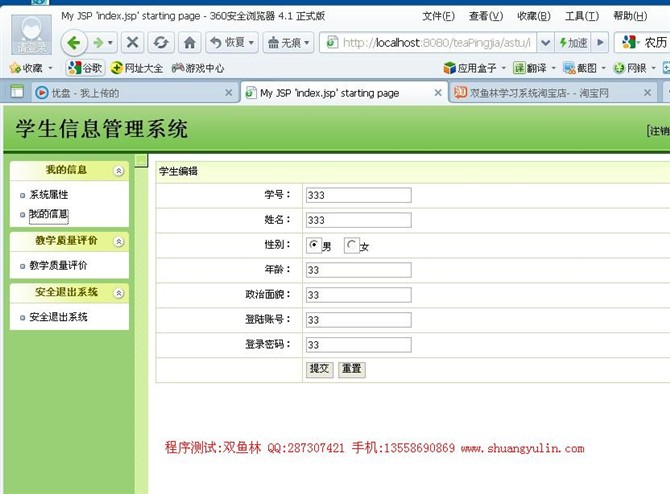Click the 截图 screenshot tool
Screen dimensions: 670x494
[580, 68]
